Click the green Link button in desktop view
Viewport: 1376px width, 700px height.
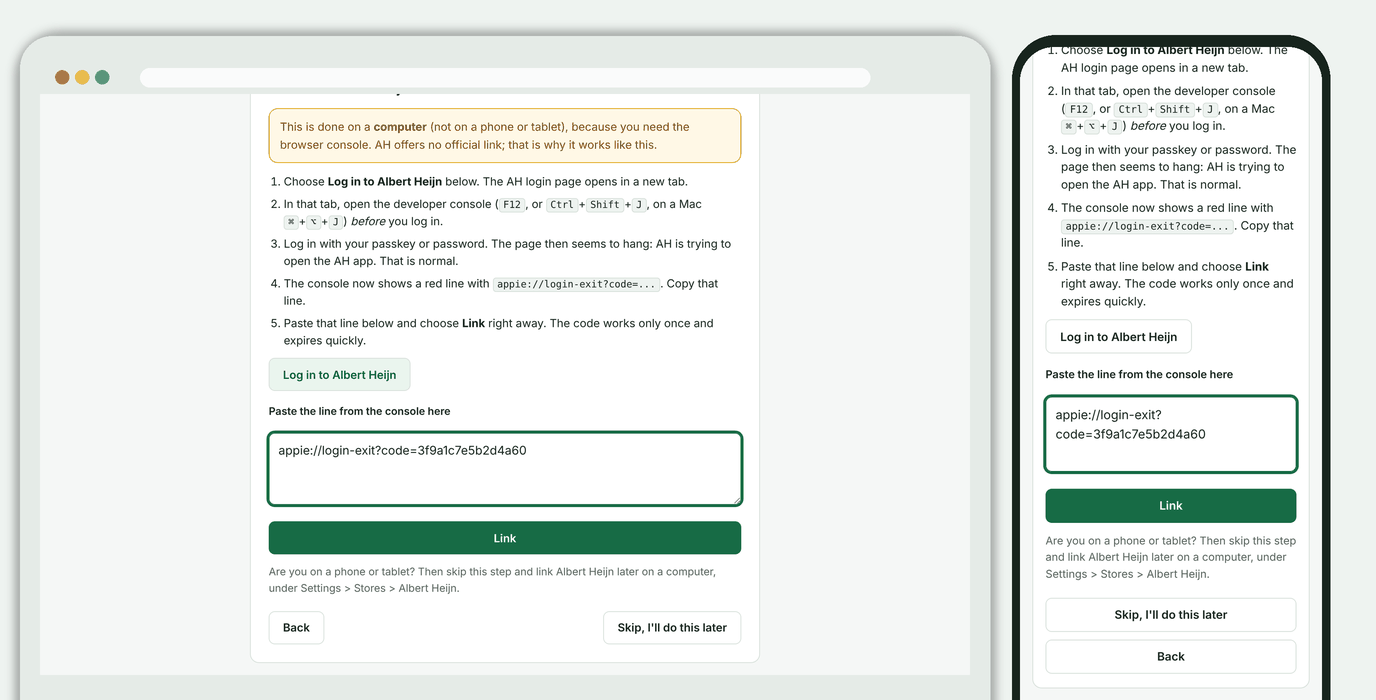(505, 538)
